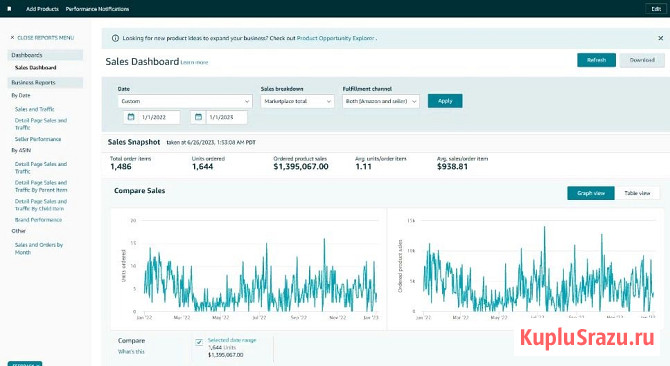Dismiss the product ideas banner

(x=661, y=38)
